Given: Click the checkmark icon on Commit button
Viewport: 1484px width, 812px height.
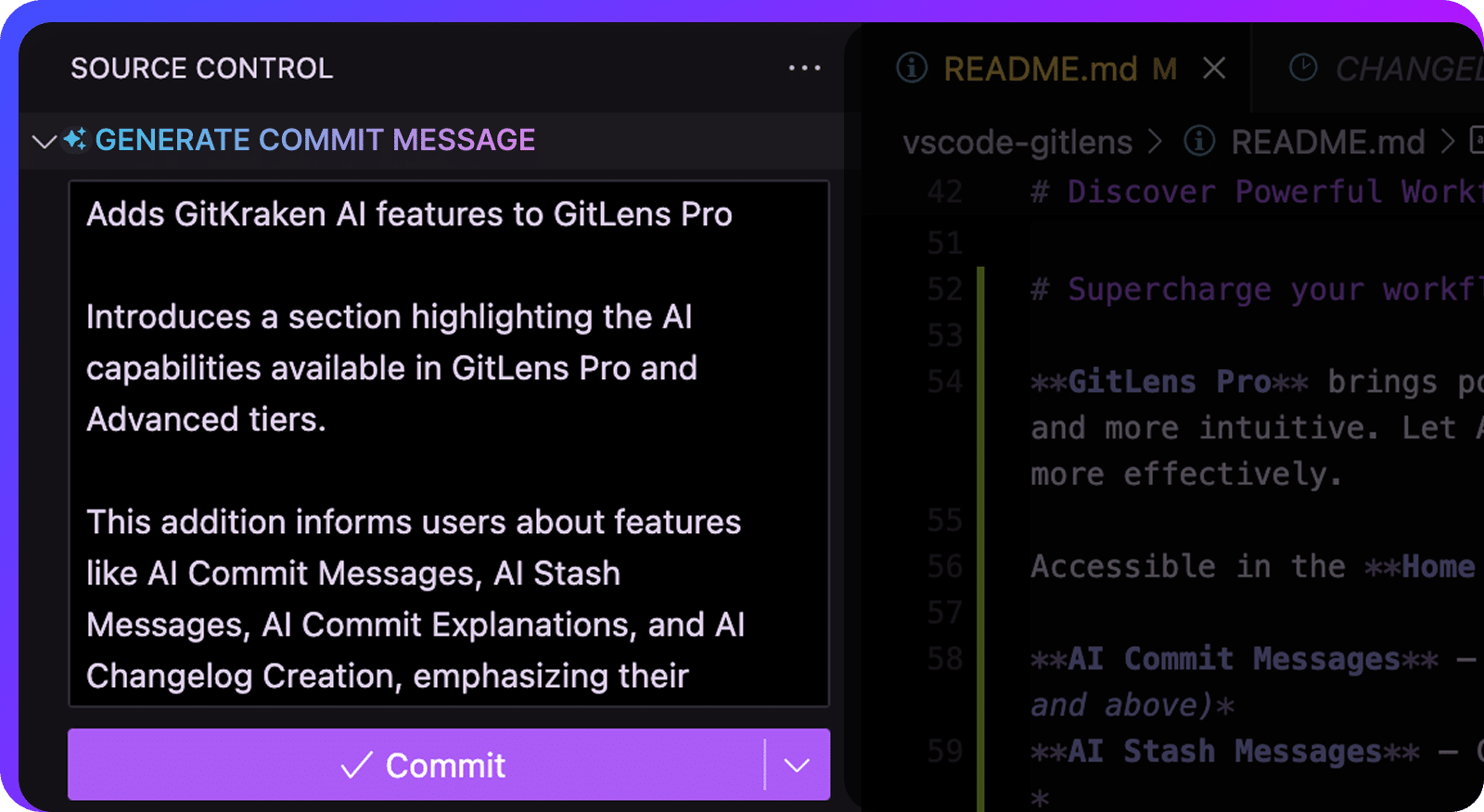Looking at the screenshot, I should [x=356, y=766].
